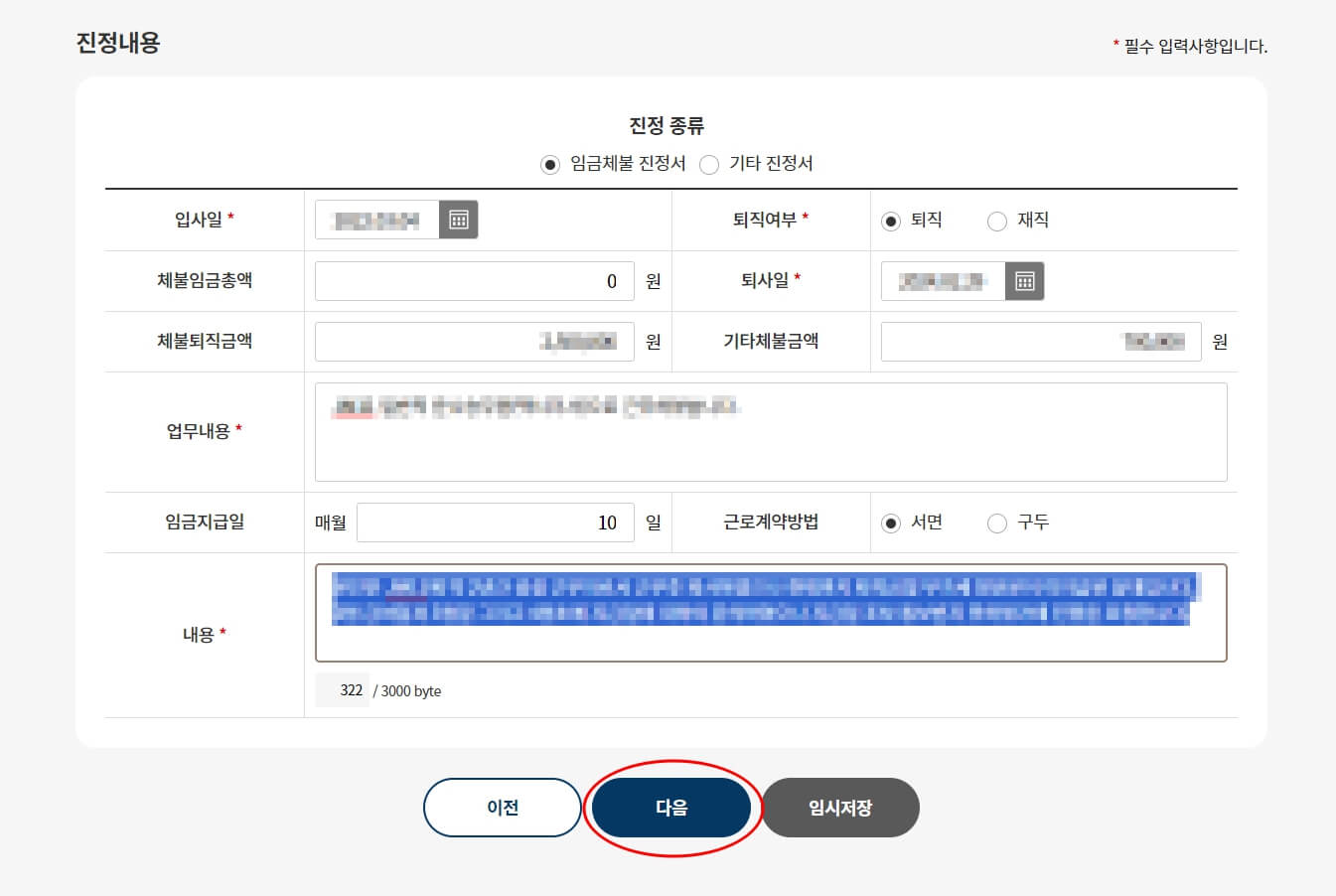Click the 진정내용 heading
Screen dimensions: 1336x896
coord(118,43)
